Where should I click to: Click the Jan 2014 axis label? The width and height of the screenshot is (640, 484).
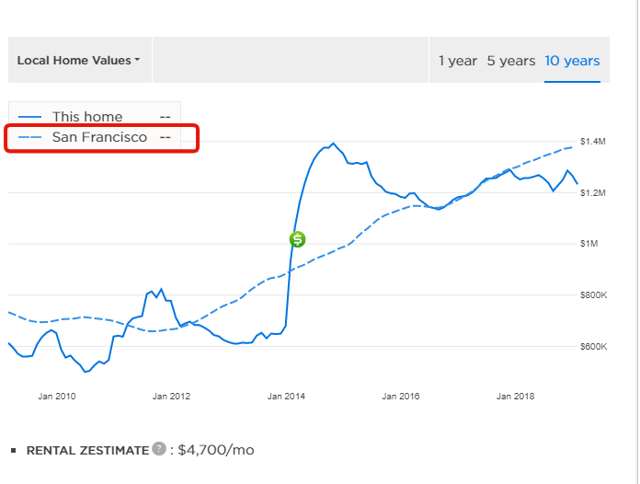pos(286,396)
